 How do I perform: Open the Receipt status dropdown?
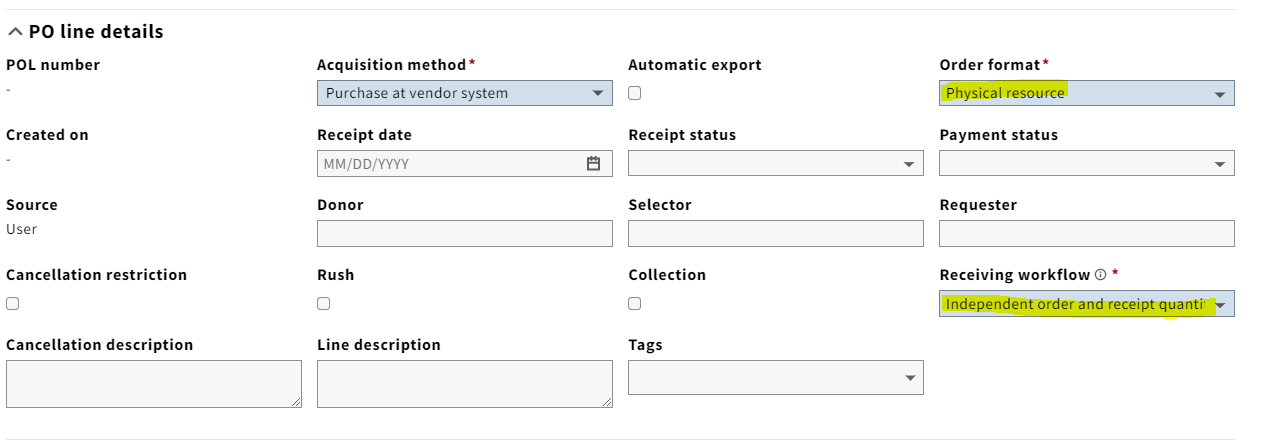click(x=776, y=163)
